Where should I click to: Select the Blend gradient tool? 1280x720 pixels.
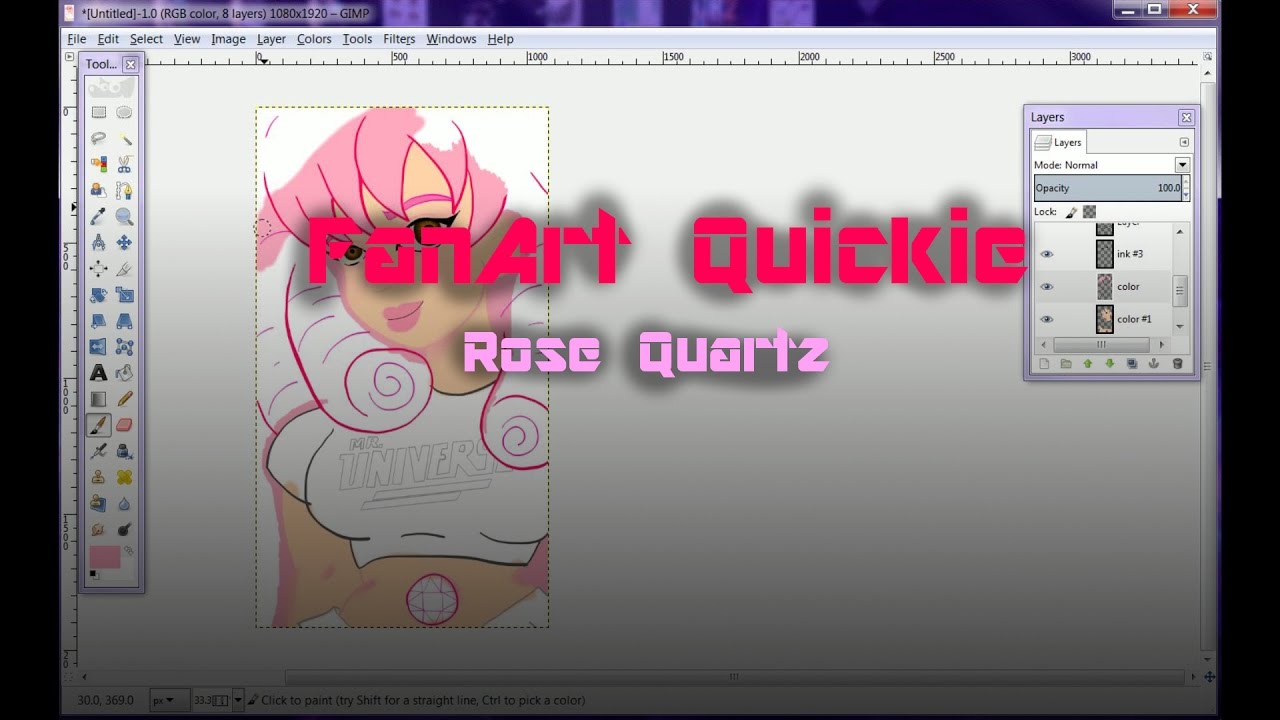[x=99, y=399]
